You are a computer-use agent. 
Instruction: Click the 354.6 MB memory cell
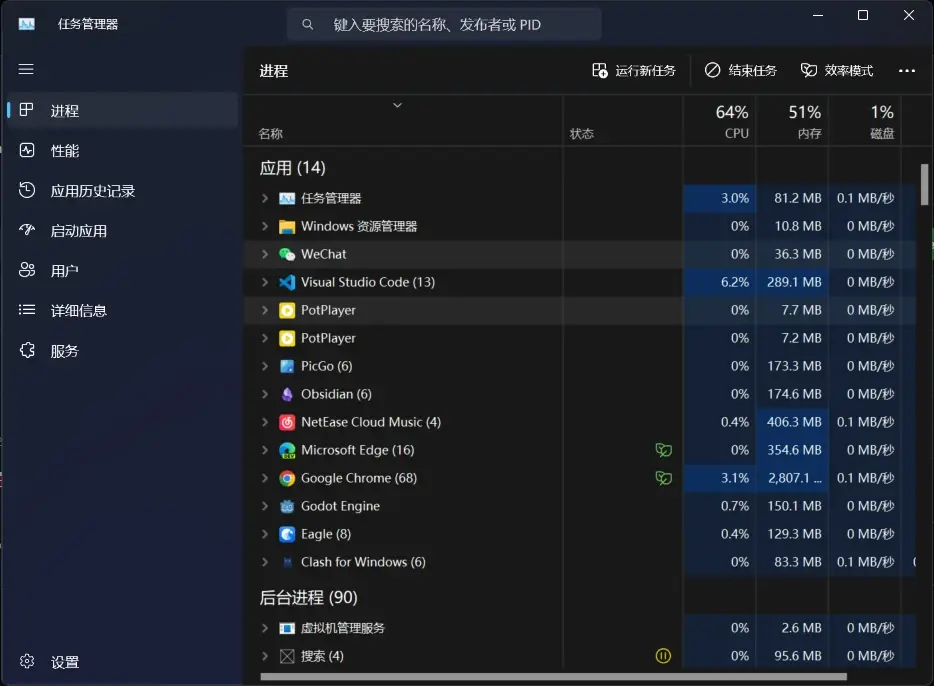(x=792, y=450)
